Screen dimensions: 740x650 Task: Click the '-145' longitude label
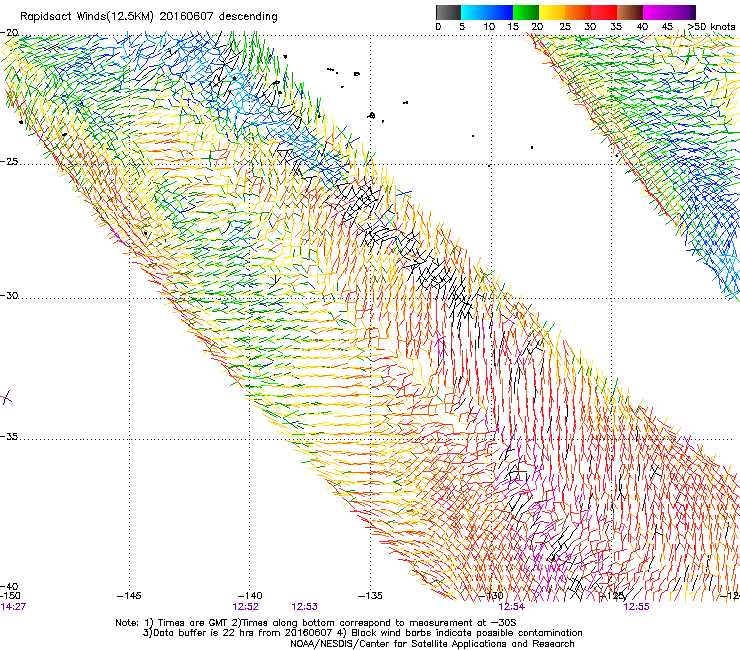129,596
